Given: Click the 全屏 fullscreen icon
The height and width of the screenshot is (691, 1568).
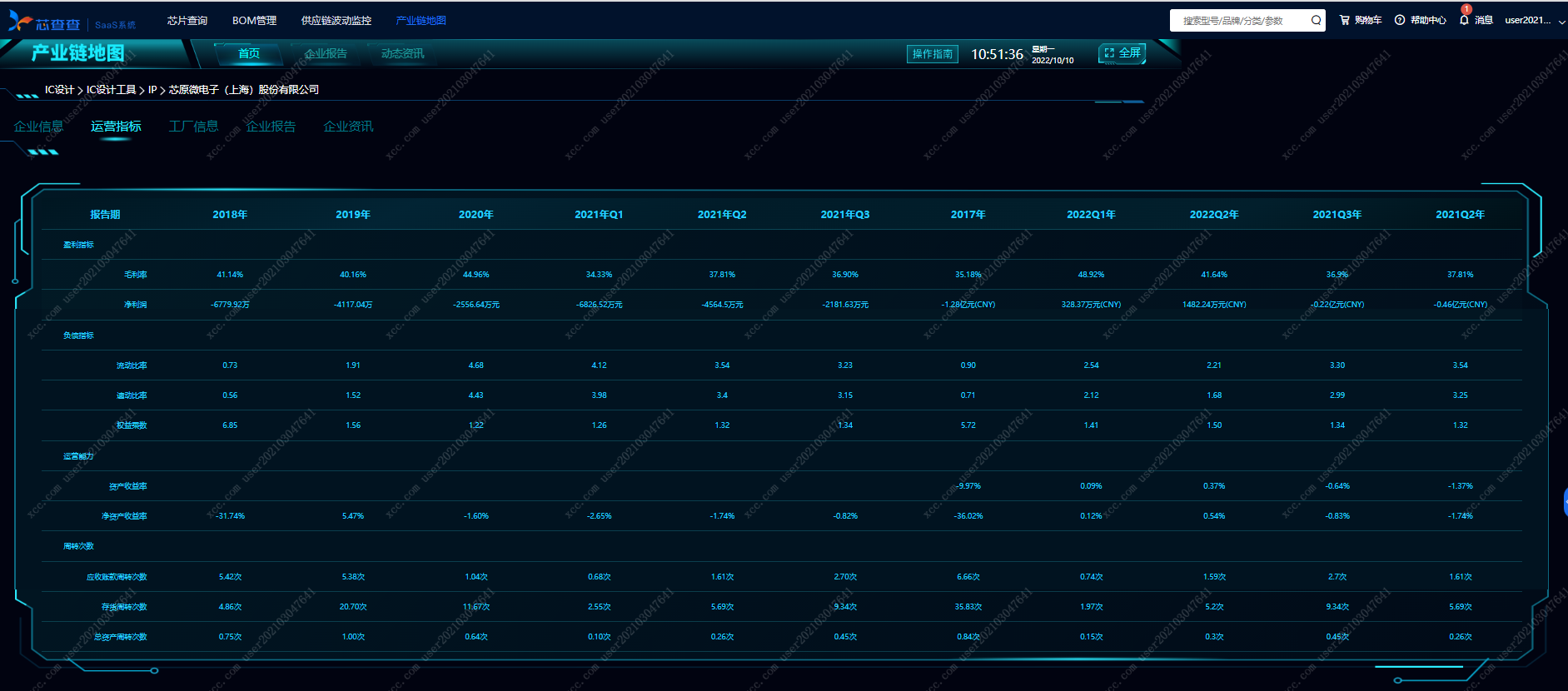Looking at the screenshot, I should (1109, 53).
